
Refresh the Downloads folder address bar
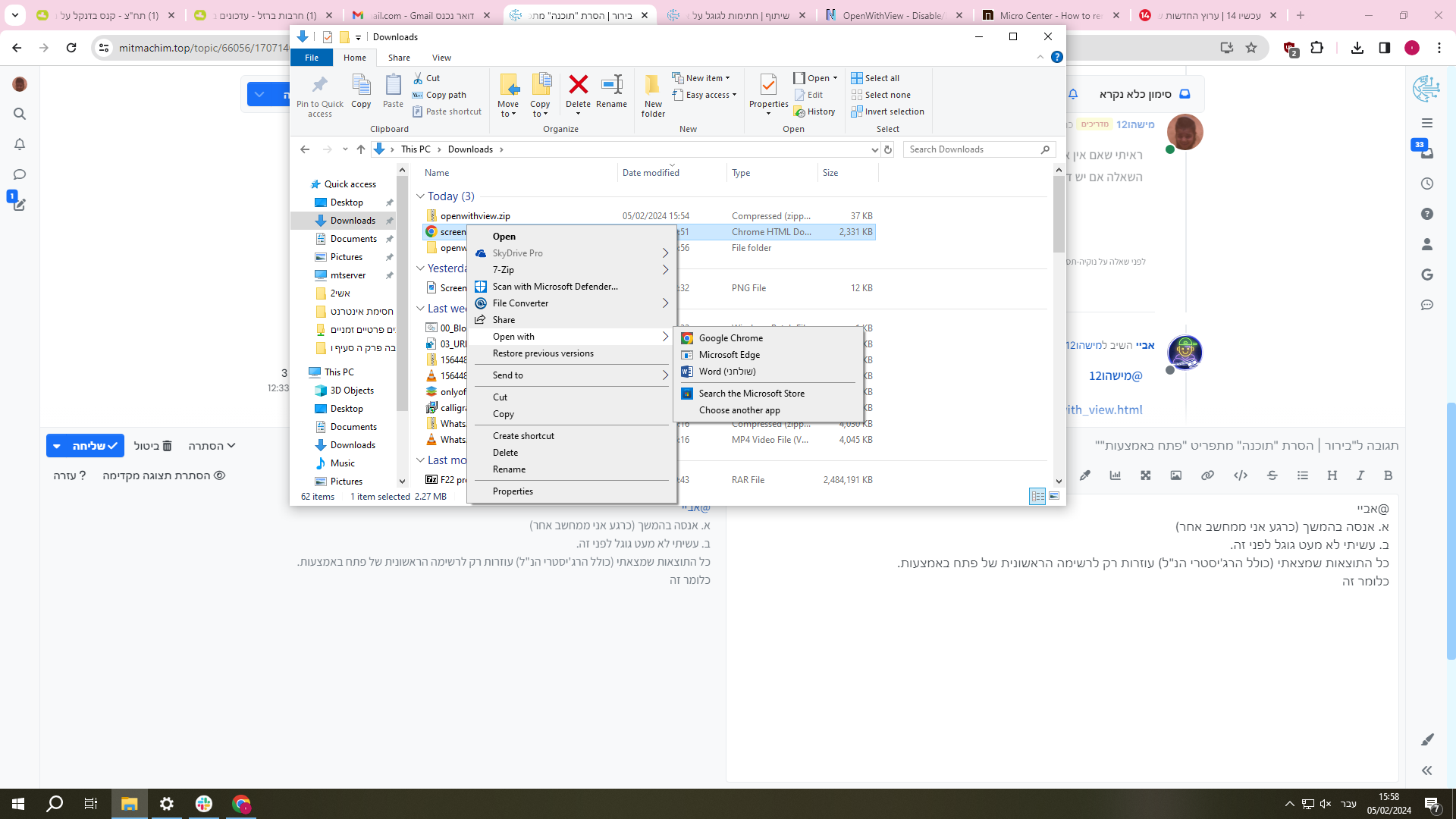pos(888,149)
